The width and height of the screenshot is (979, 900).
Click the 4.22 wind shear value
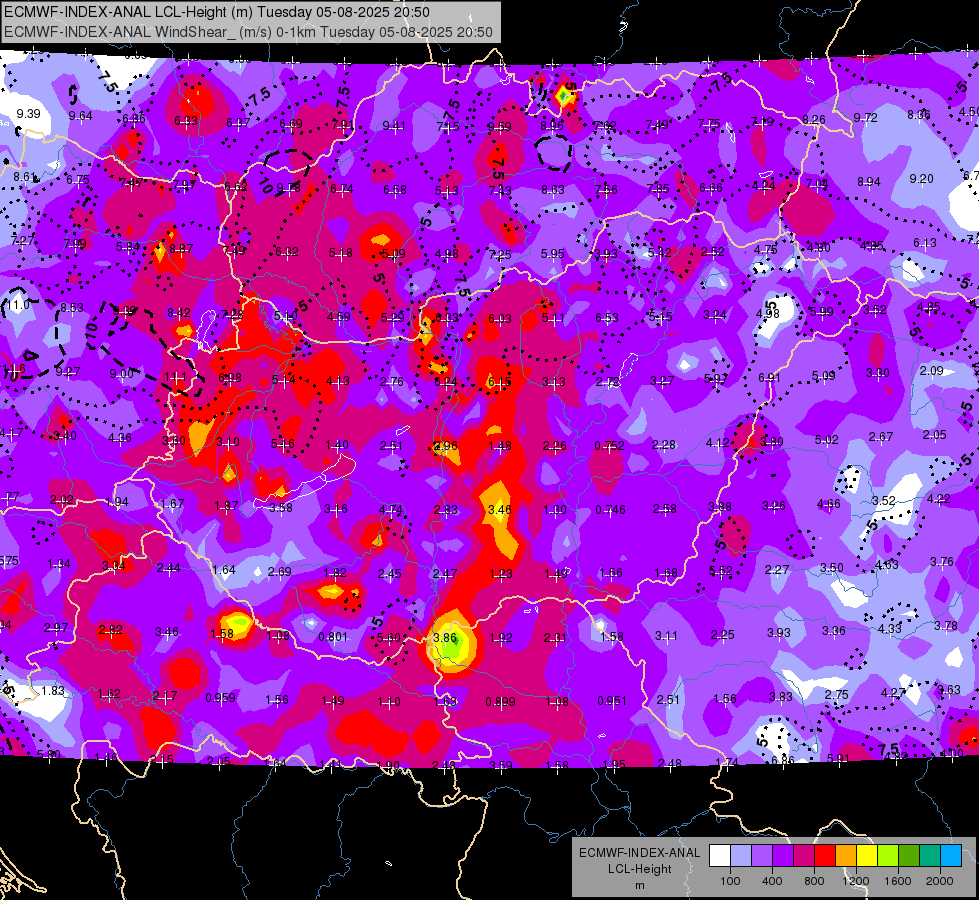(938, 498)
